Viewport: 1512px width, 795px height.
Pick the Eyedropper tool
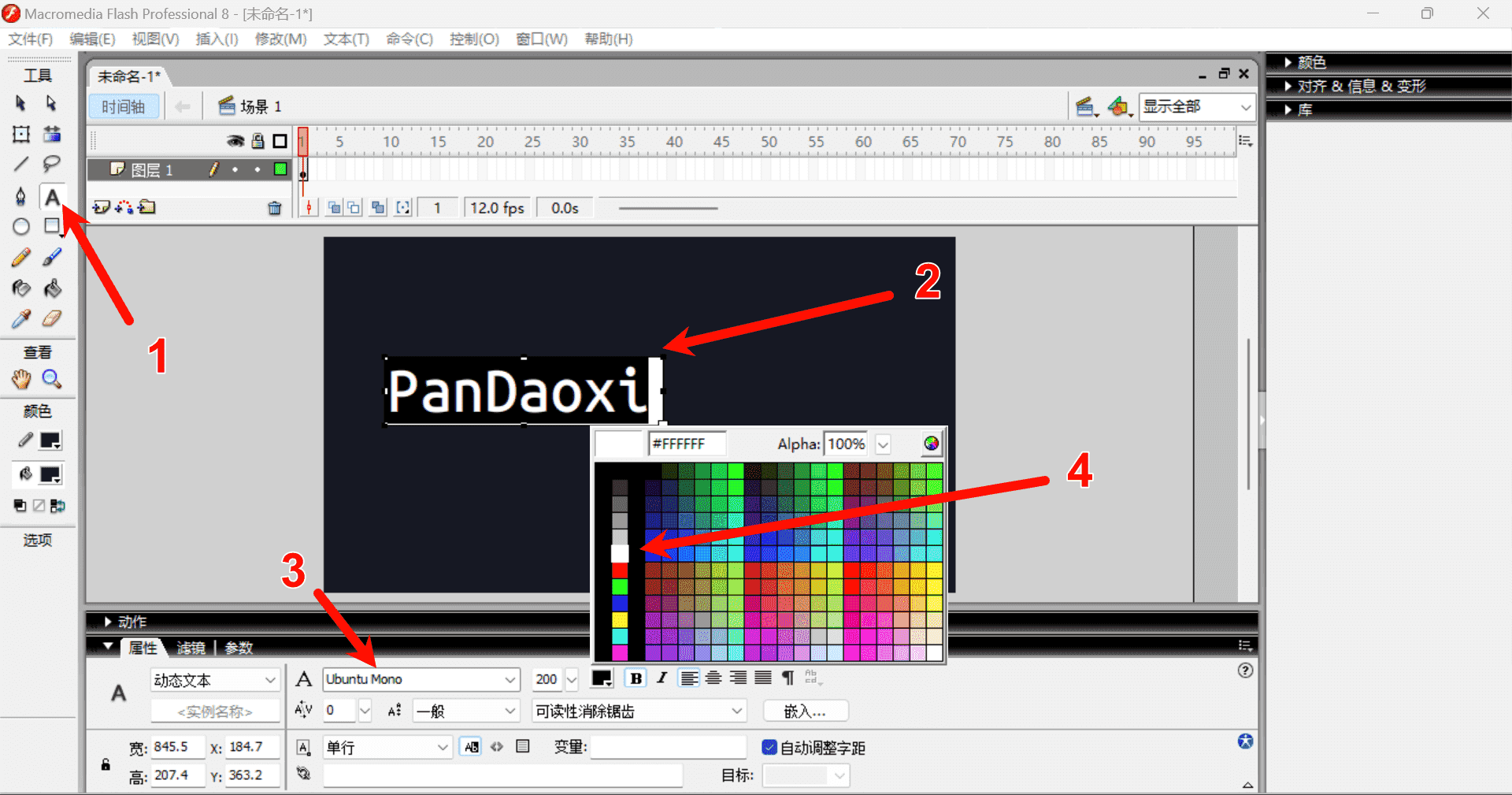(x=21, y=319)
